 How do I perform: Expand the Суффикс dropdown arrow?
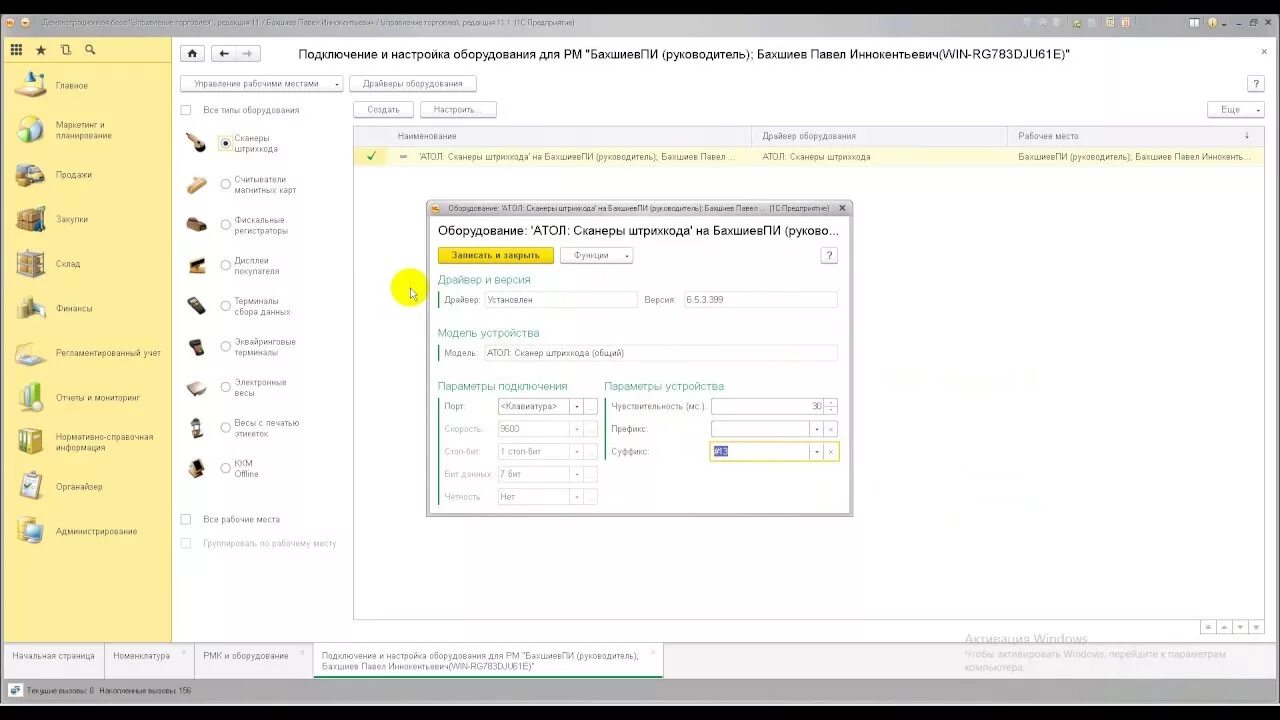tap(817, 452)
